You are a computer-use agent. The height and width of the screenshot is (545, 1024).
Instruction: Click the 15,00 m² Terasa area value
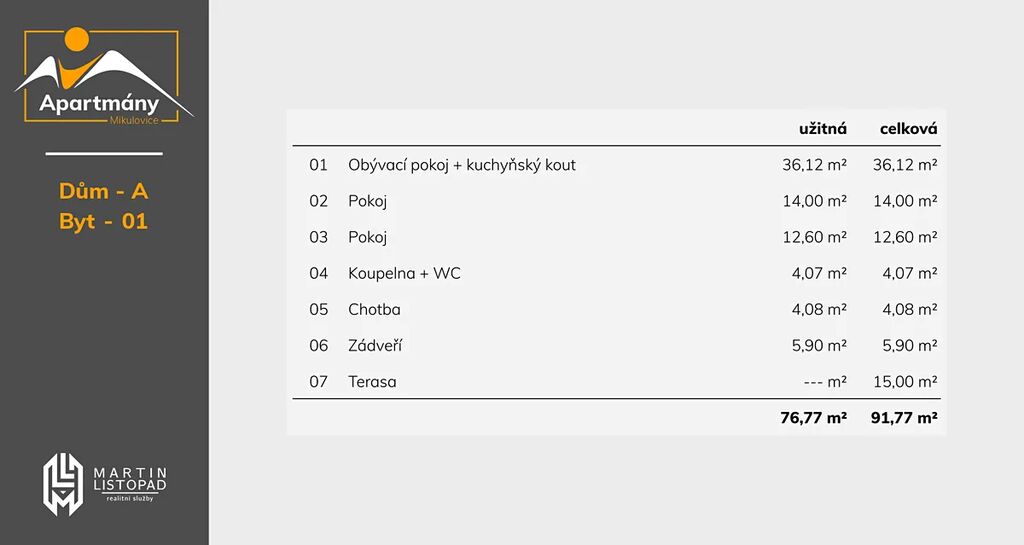point(905,381)
